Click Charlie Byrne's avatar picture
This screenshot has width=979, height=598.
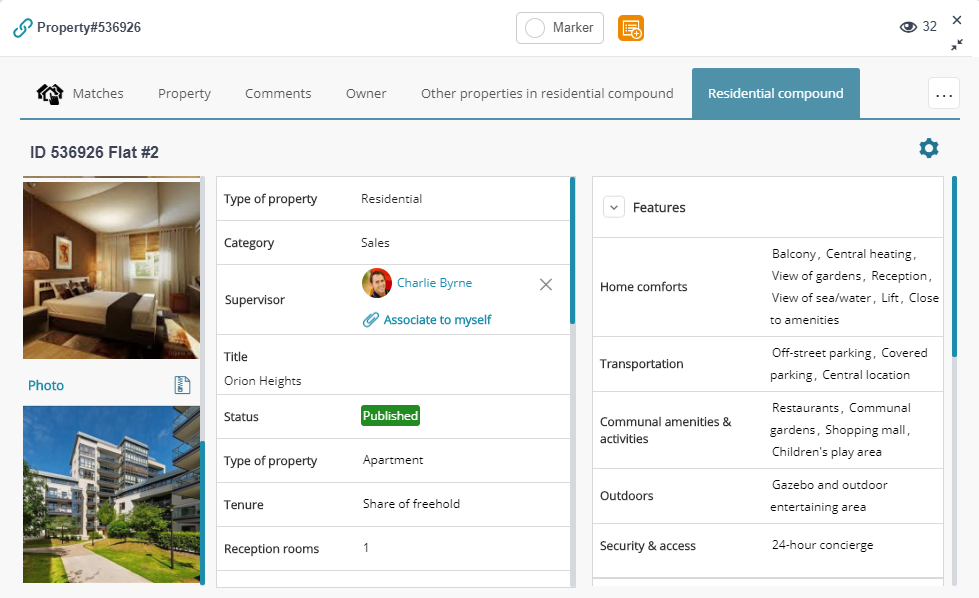click(x=377, y=284)
